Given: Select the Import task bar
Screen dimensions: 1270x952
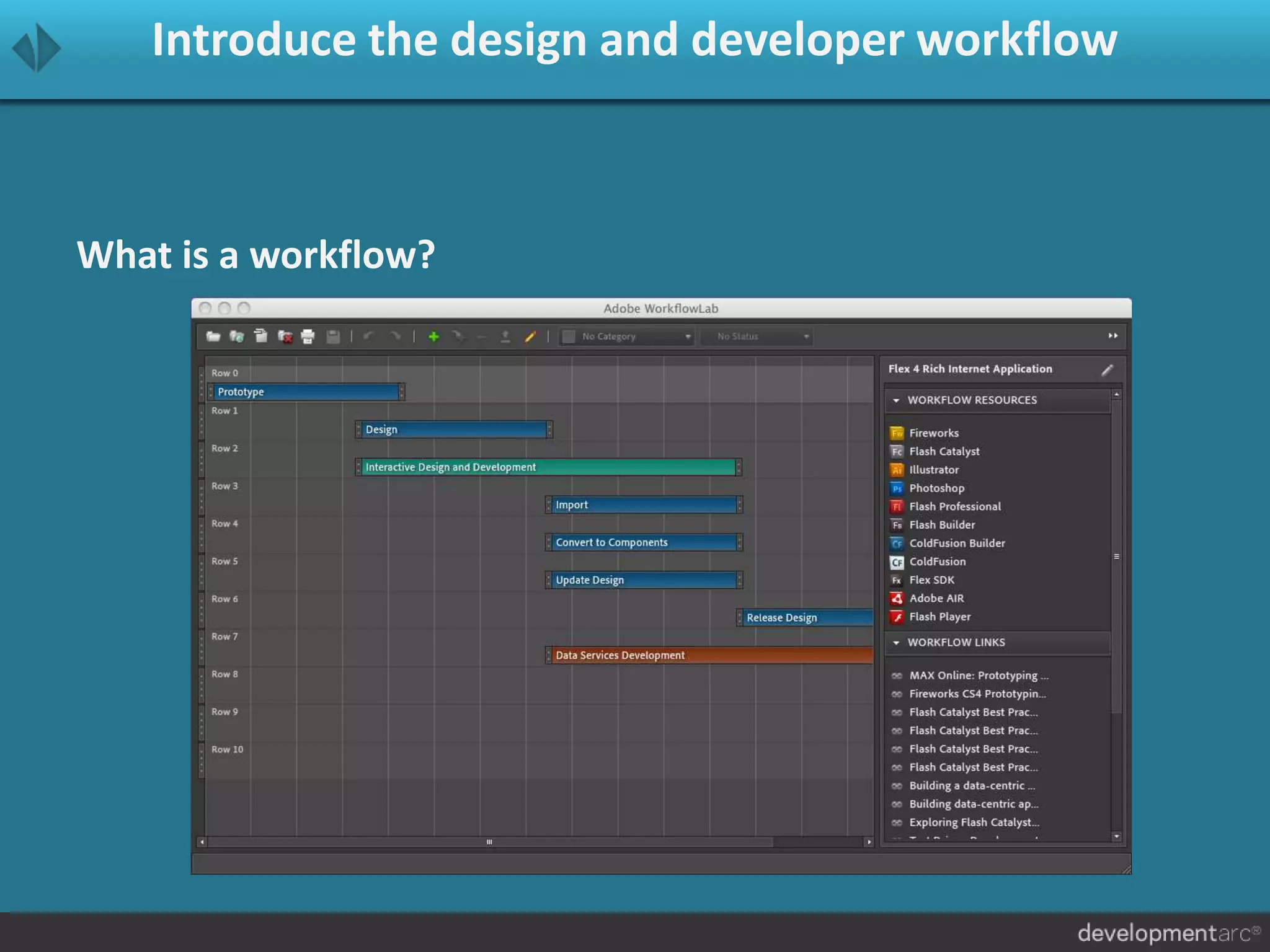Looking at the screenshot, I should pos(644,505).
